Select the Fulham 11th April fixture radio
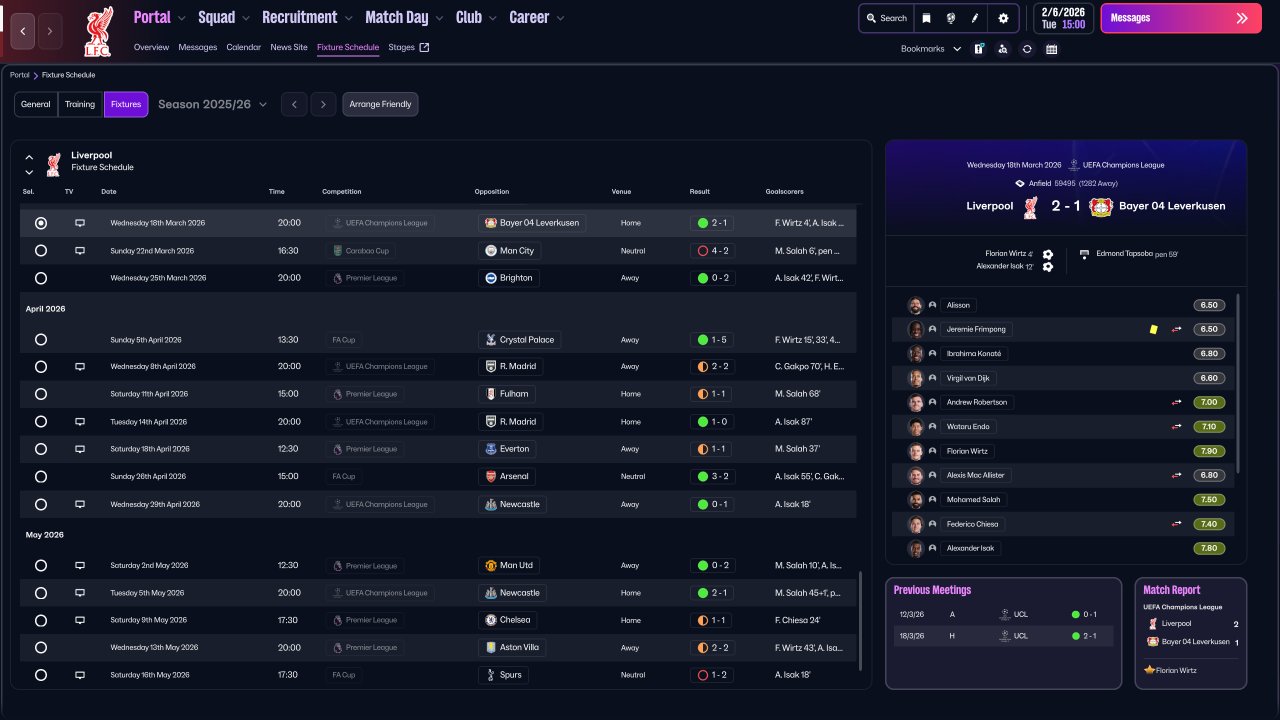1280x720 pixels. (41, 394)
